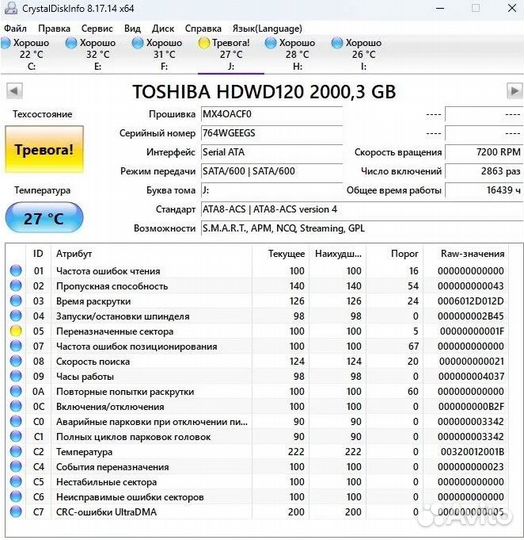This screenshot has height=540, width=524.
Task: Click the rotation speed value 7200 RPM
Action: [484, 152]
